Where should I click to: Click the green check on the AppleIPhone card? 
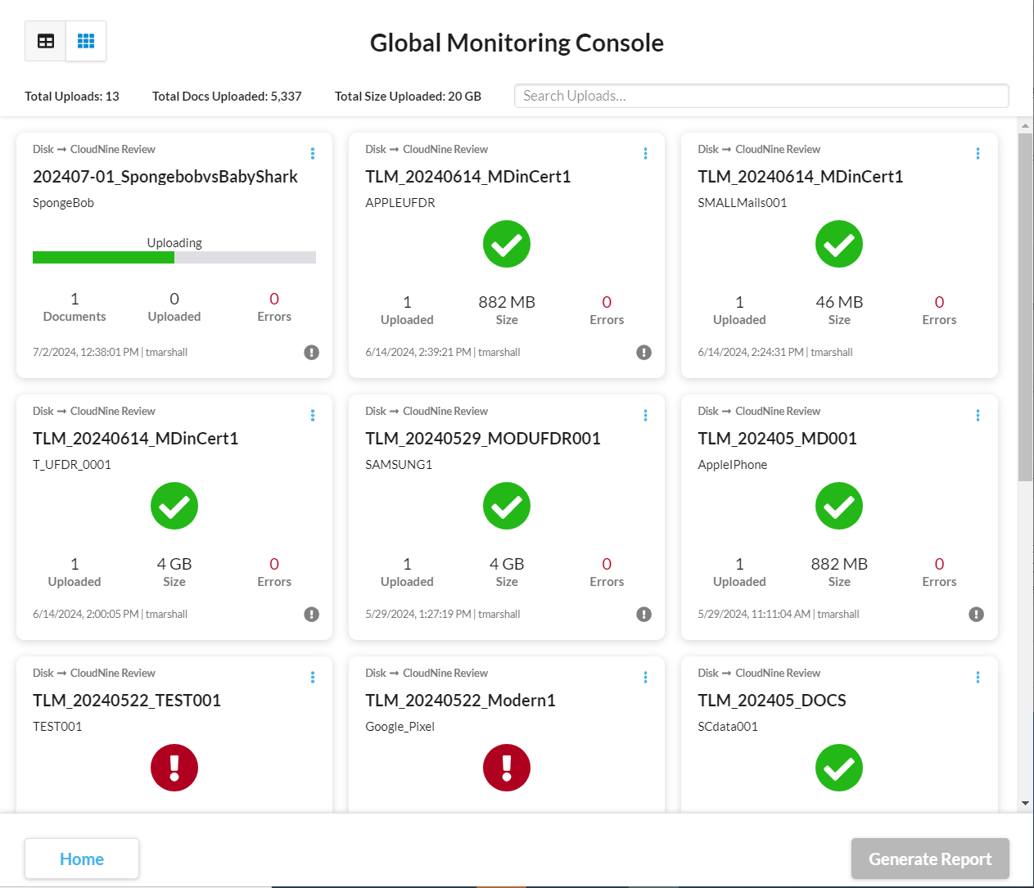pyautogui.click(x=838, y=506)
